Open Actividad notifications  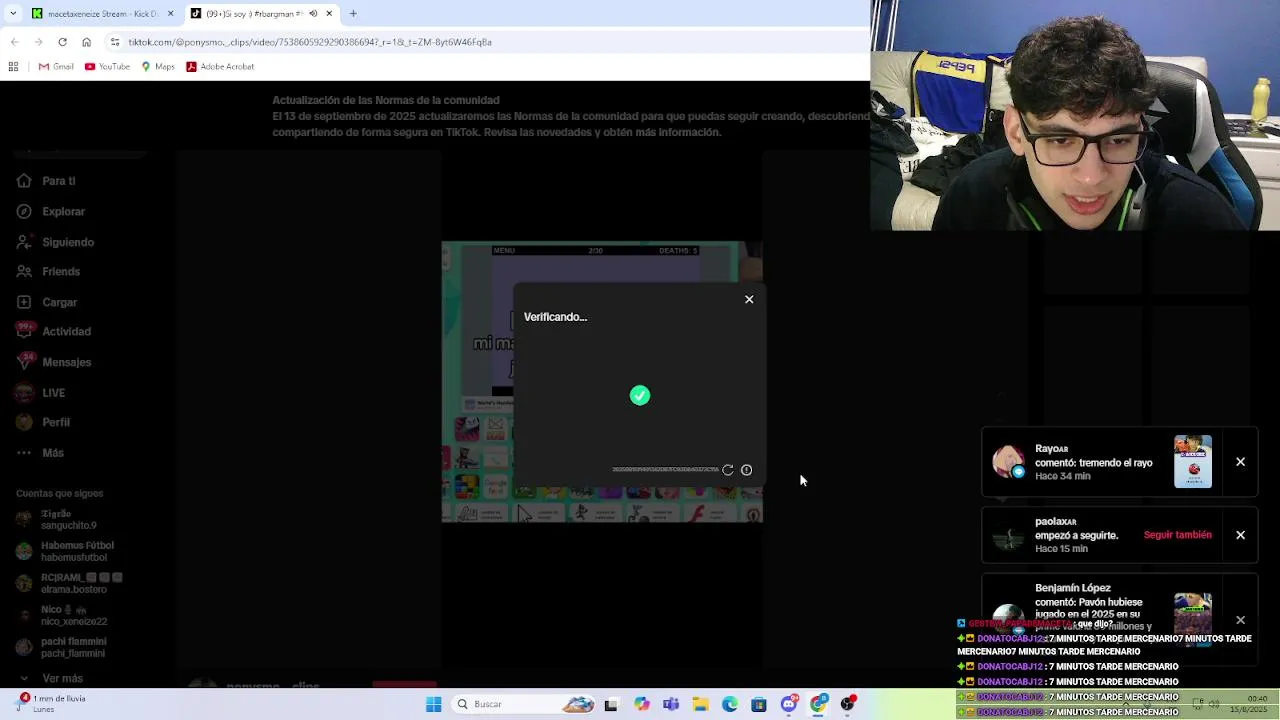click(x=53, y=332)
